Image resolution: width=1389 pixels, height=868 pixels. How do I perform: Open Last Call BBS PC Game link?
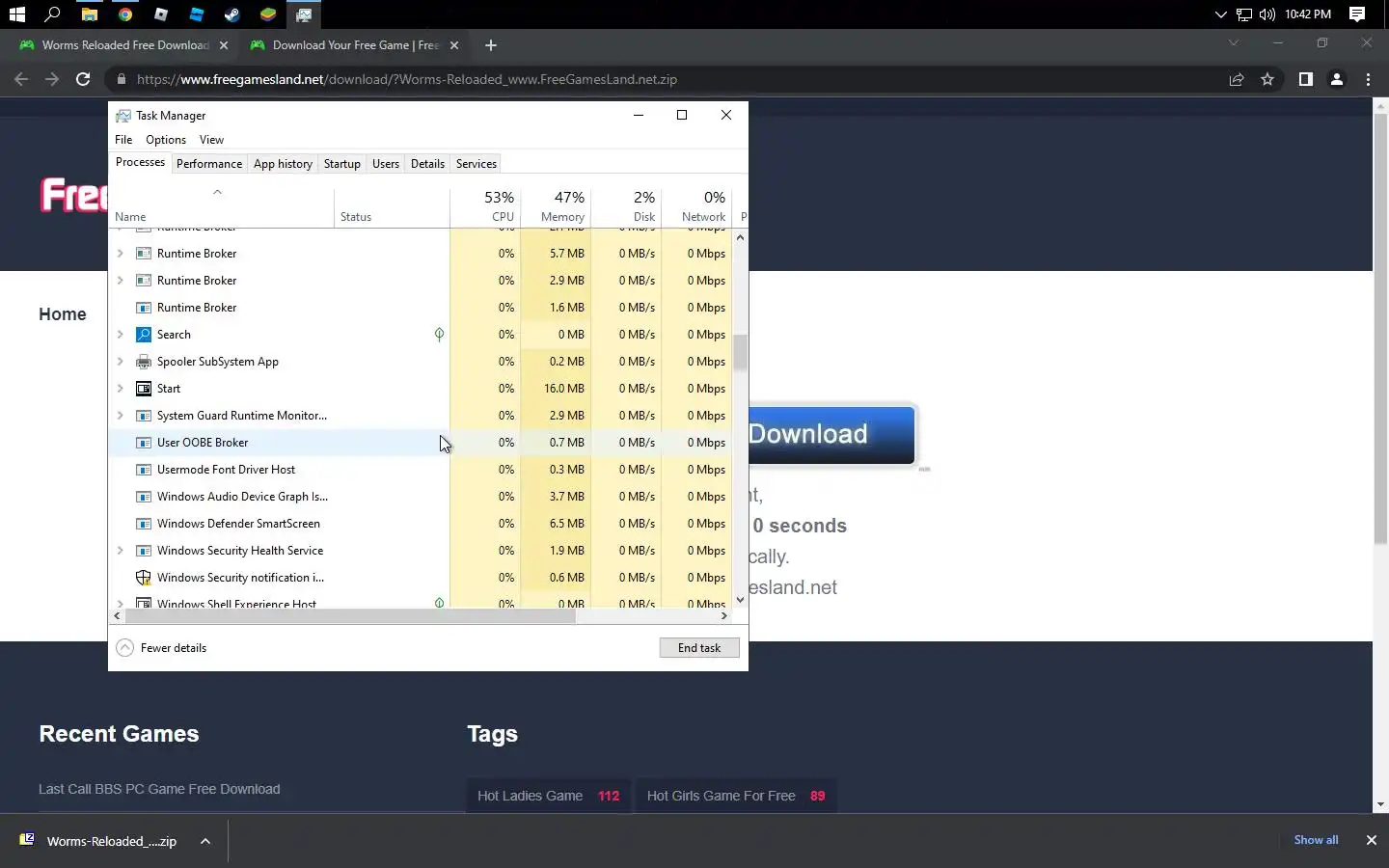coord(159,789)
